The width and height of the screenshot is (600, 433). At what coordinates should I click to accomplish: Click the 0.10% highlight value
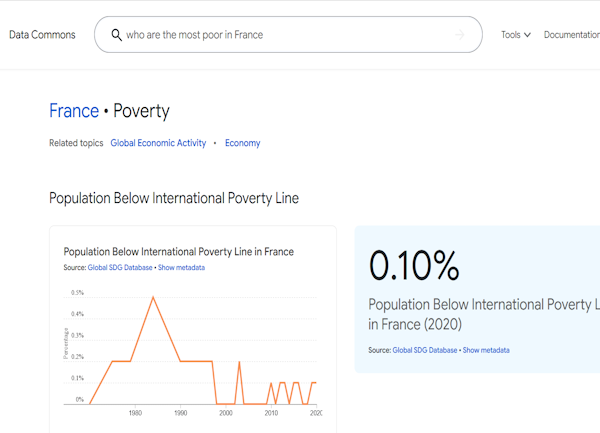[x=414, y=265]
